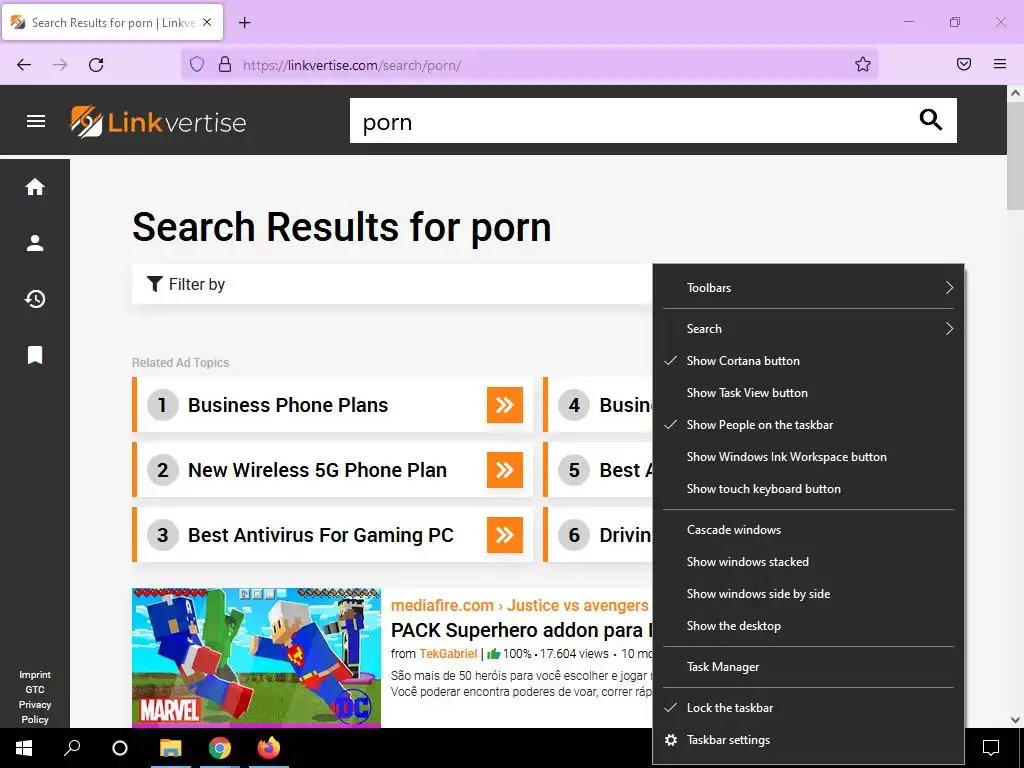The image size is (1024, 768).
Task: Reload the page in Firefox
Action: click(x=96, y=65)
